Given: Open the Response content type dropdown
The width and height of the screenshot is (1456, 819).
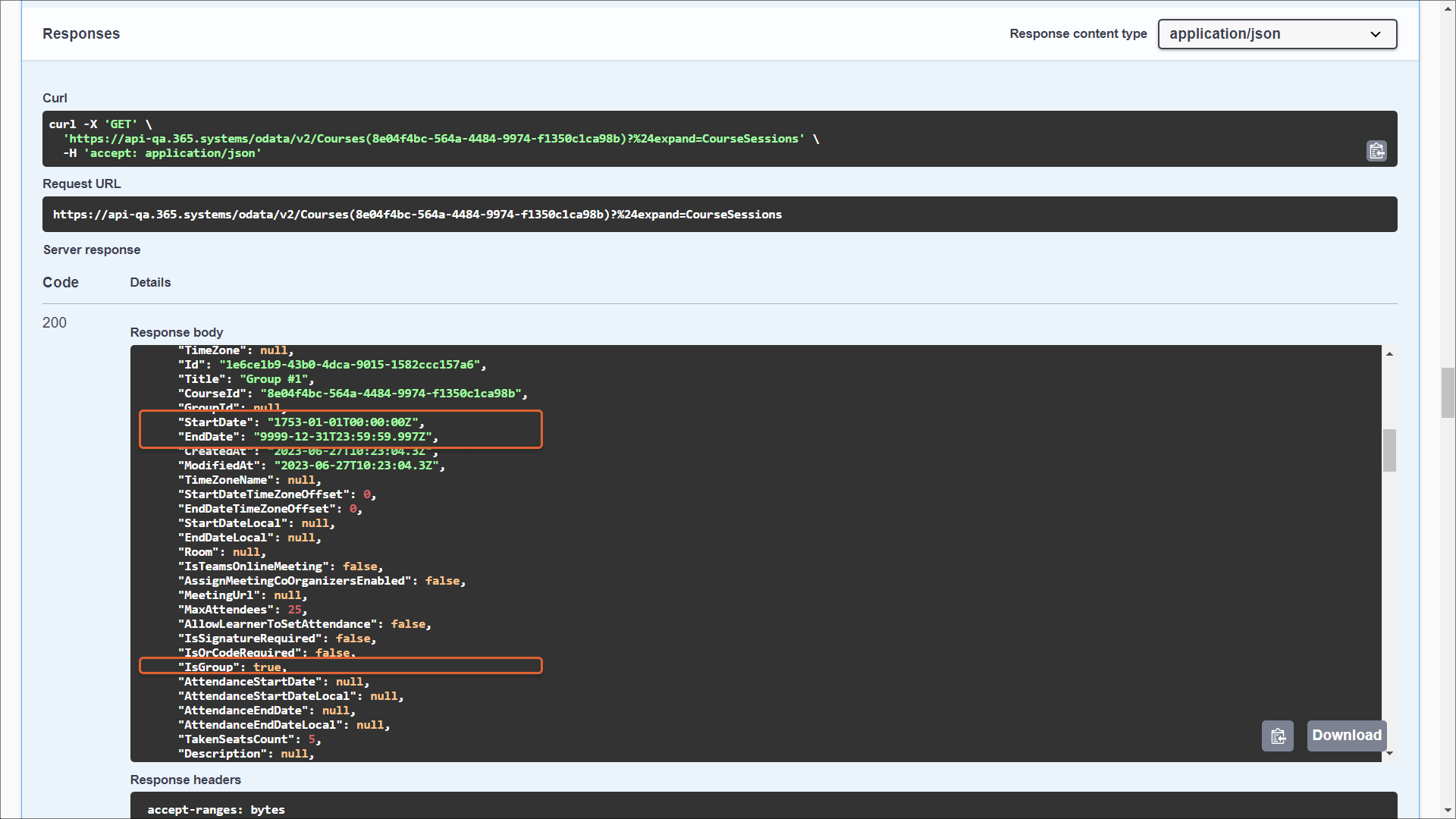Looking at the screenshot, I should 1277,34.
